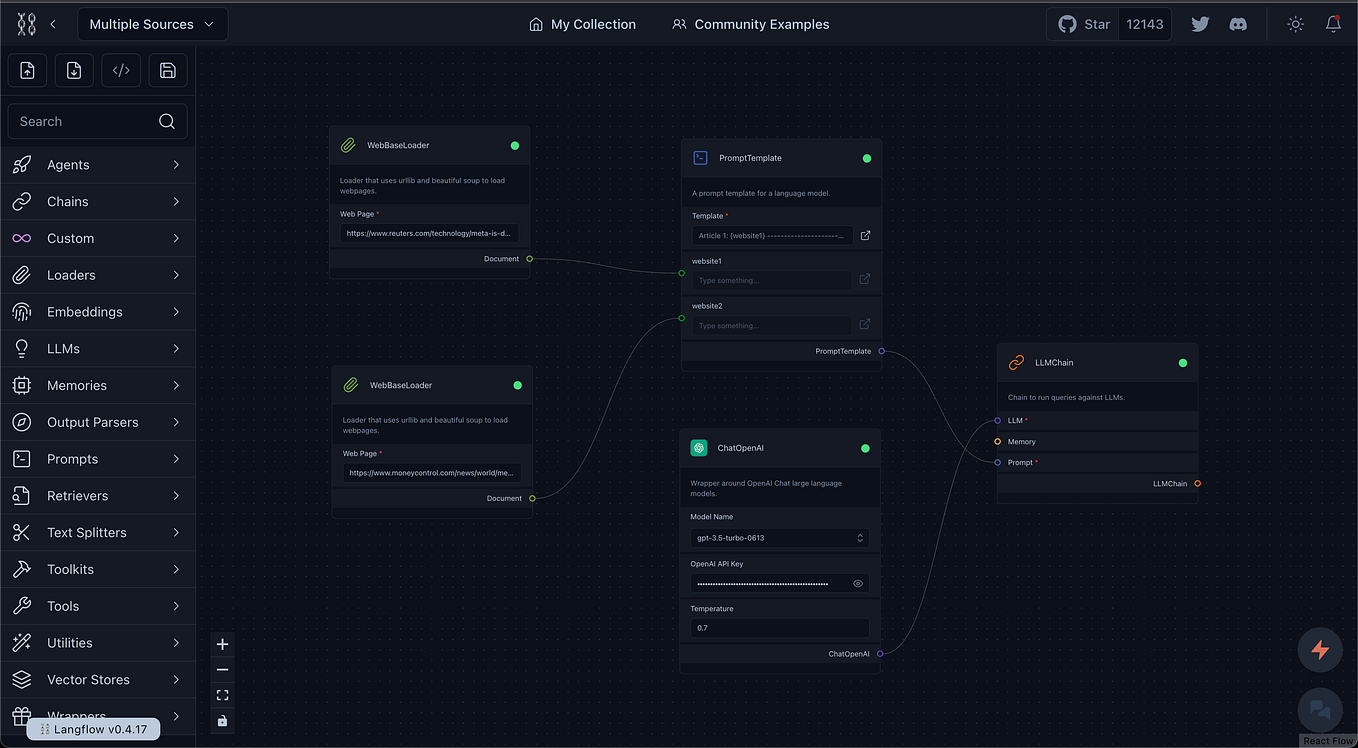Save the flow using the save icon
1358x748 pixels.
pos(167,70)
